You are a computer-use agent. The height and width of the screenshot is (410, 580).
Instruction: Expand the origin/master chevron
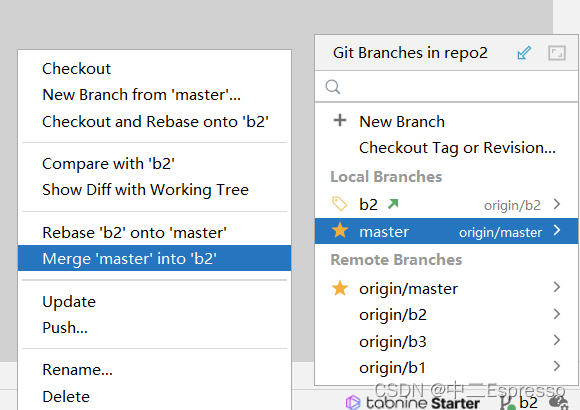point(557,287)
